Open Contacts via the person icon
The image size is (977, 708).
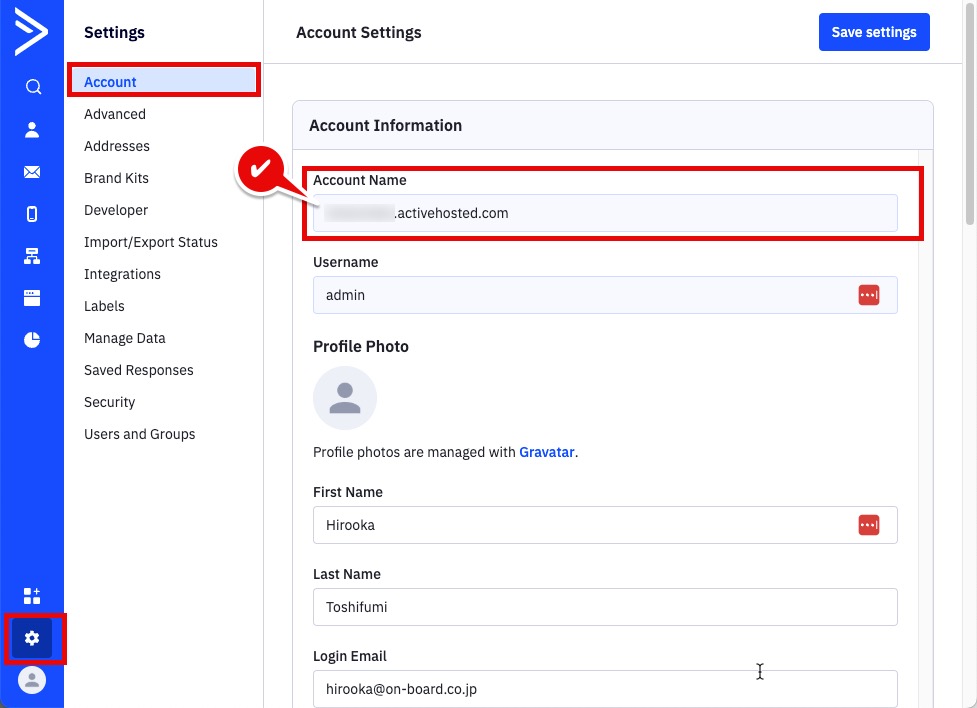pyautogui.click(x=32, y=129)
